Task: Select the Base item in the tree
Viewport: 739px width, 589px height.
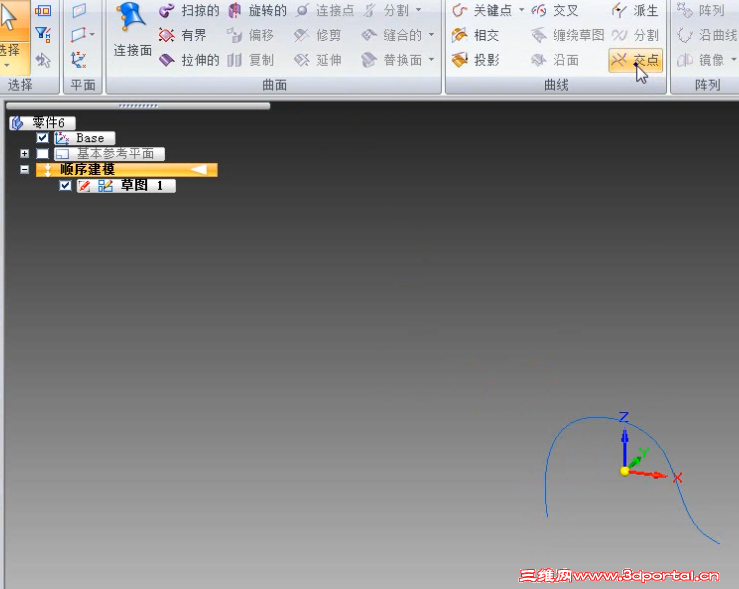Action: point(84,138)
